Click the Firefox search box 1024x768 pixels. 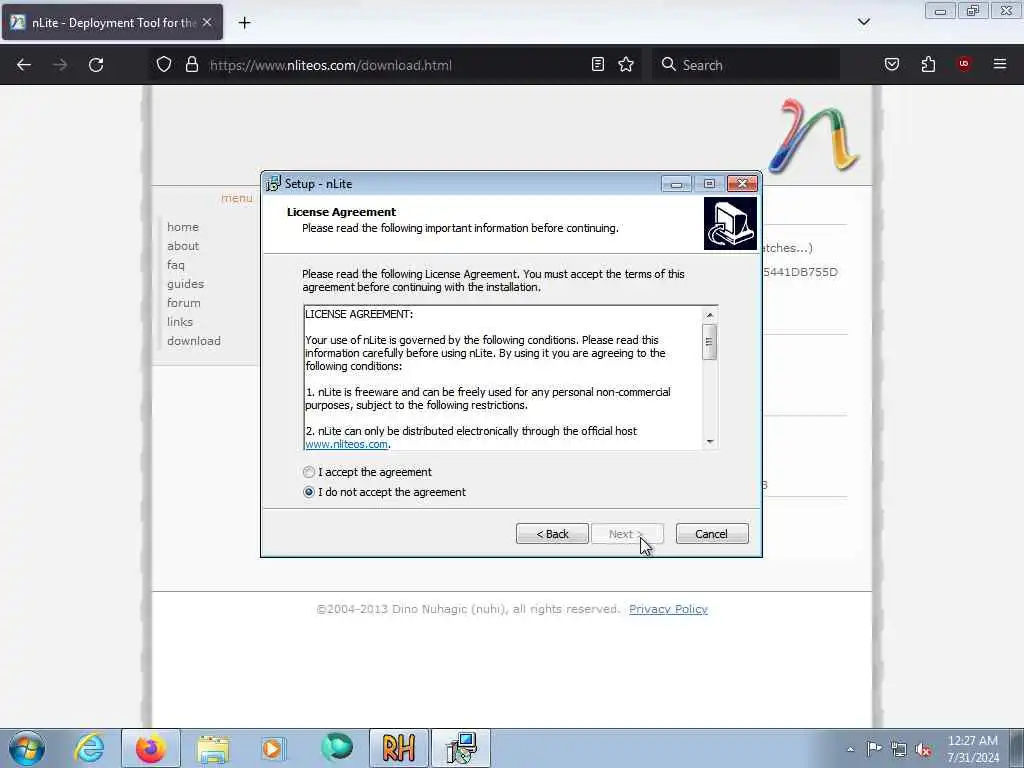click(746, 65)
